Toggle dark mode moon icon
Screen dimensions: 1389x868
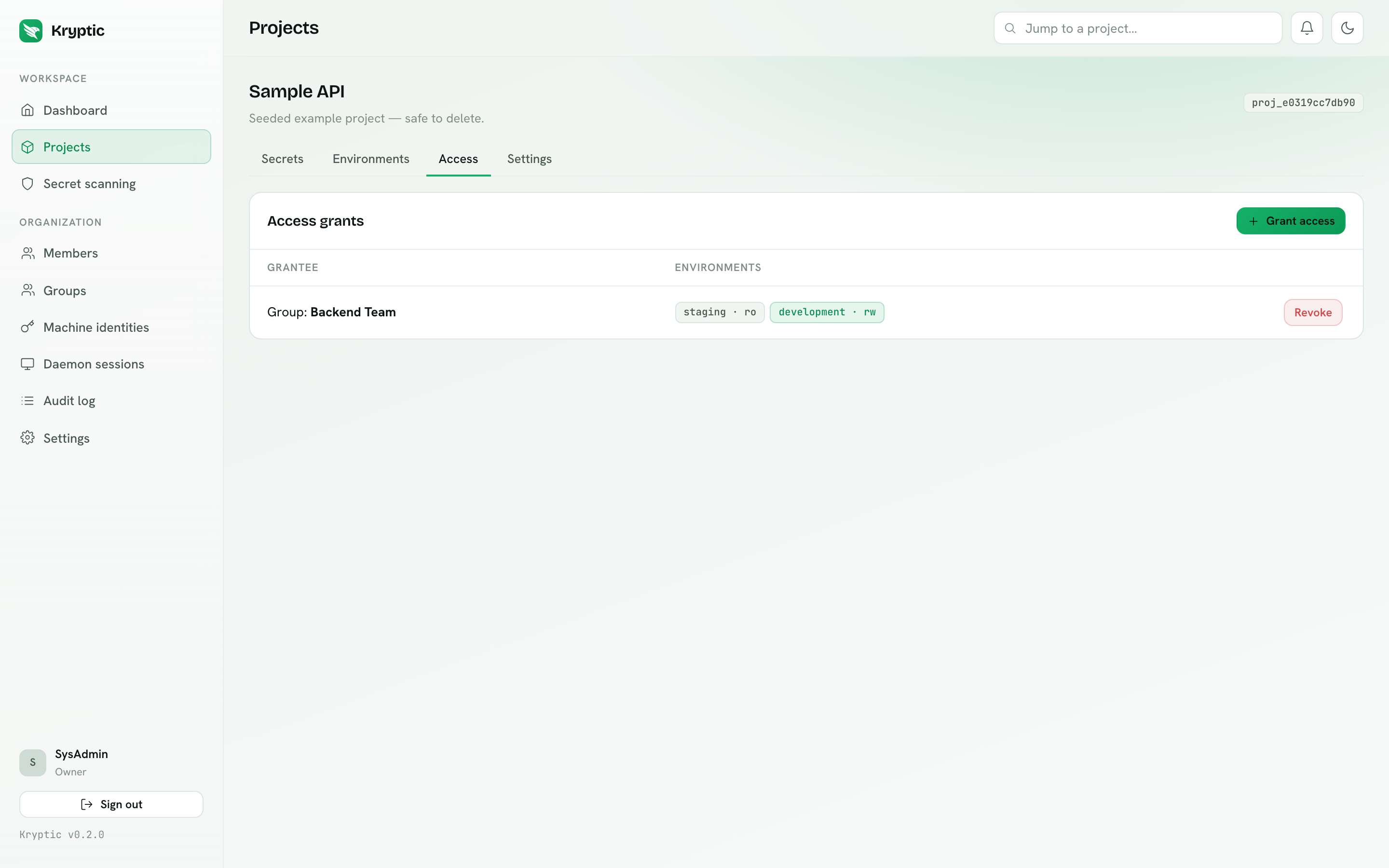point(1347,28)
